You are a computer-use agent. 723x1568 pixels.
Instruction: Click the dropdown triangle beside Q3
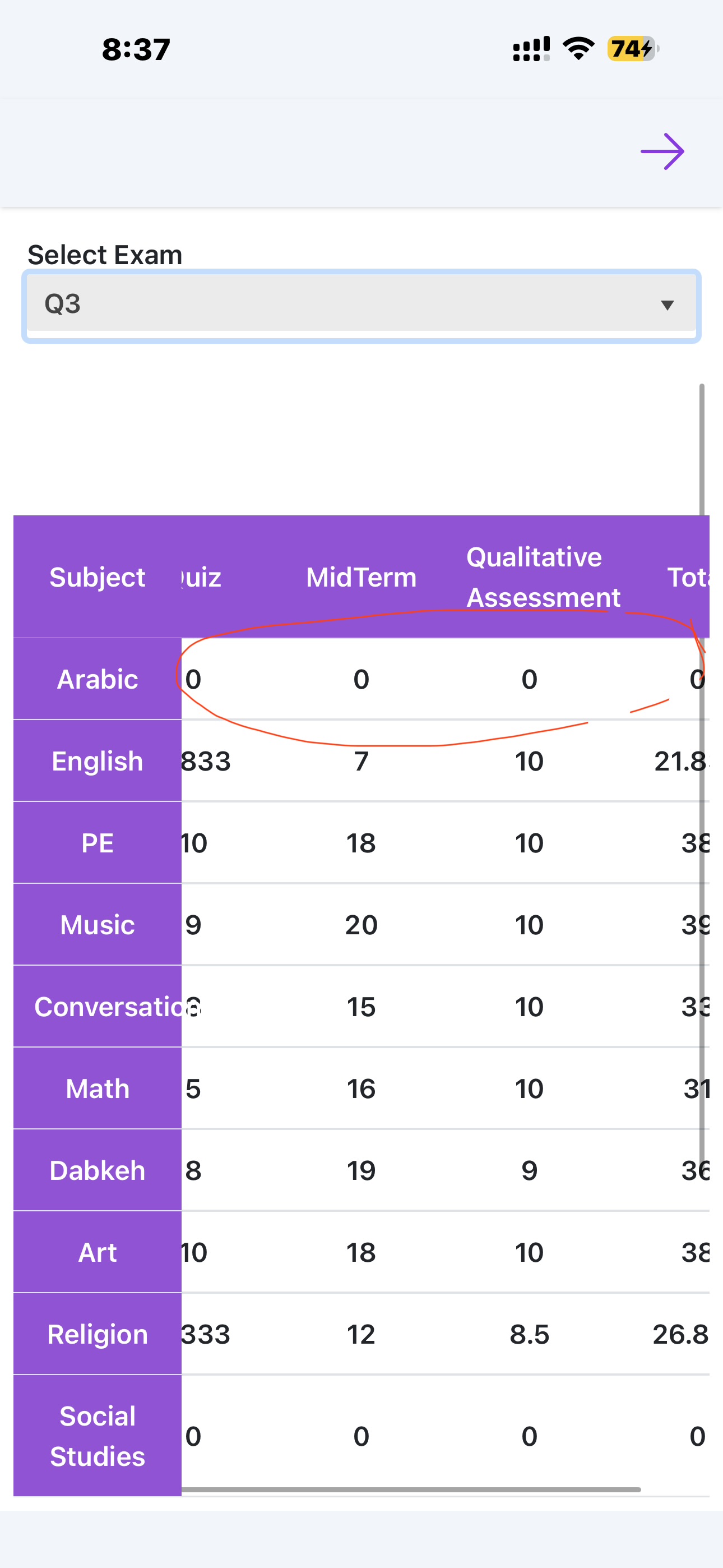click(667, 305)
